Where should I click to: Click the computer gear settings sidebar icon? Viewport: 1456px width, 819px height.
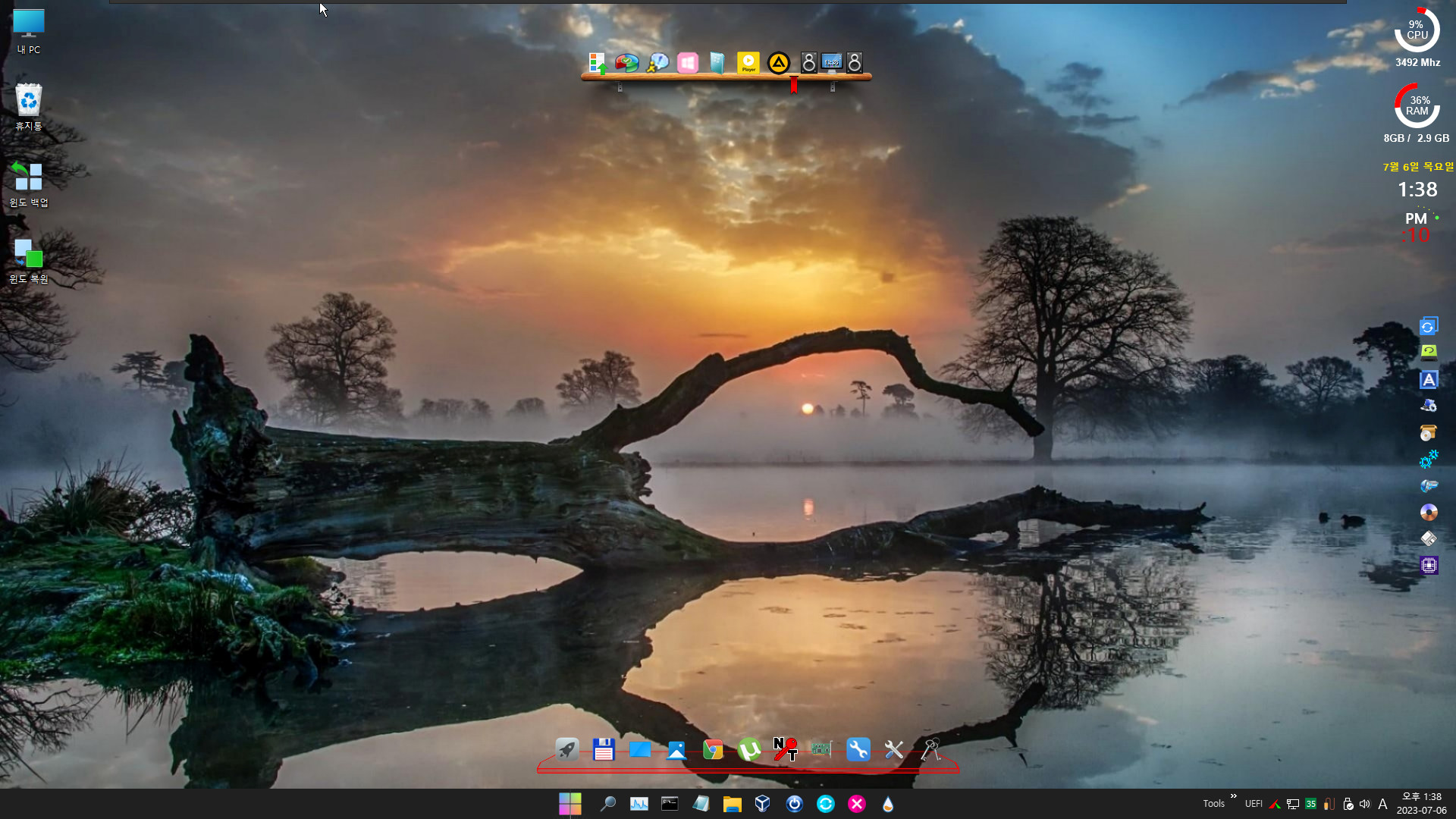1429,406
